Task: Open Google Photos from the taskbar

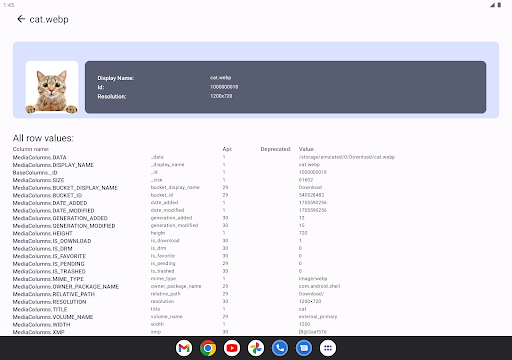Action: click(x=256, y=348)
